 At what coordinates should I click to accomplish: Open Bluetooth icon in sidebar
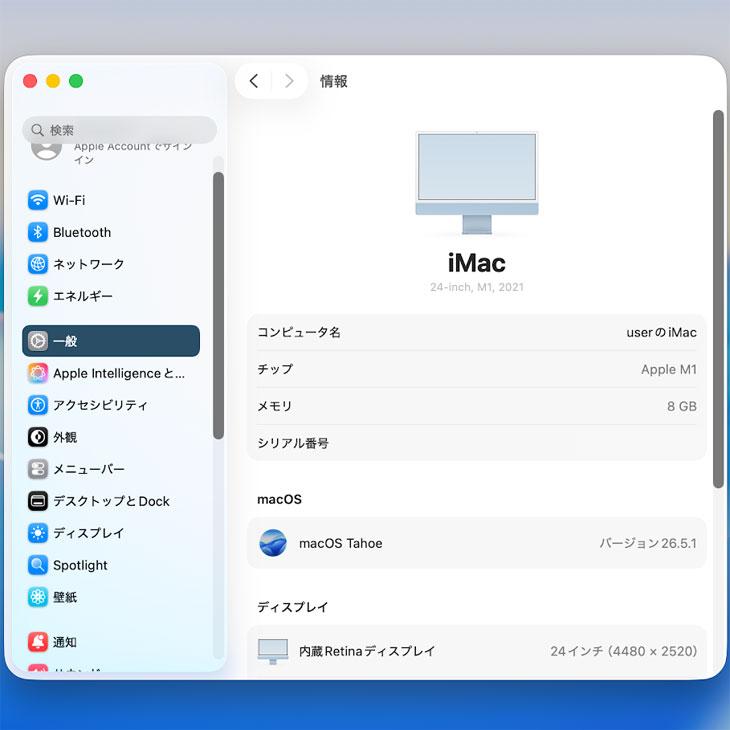tap(38, 232)
